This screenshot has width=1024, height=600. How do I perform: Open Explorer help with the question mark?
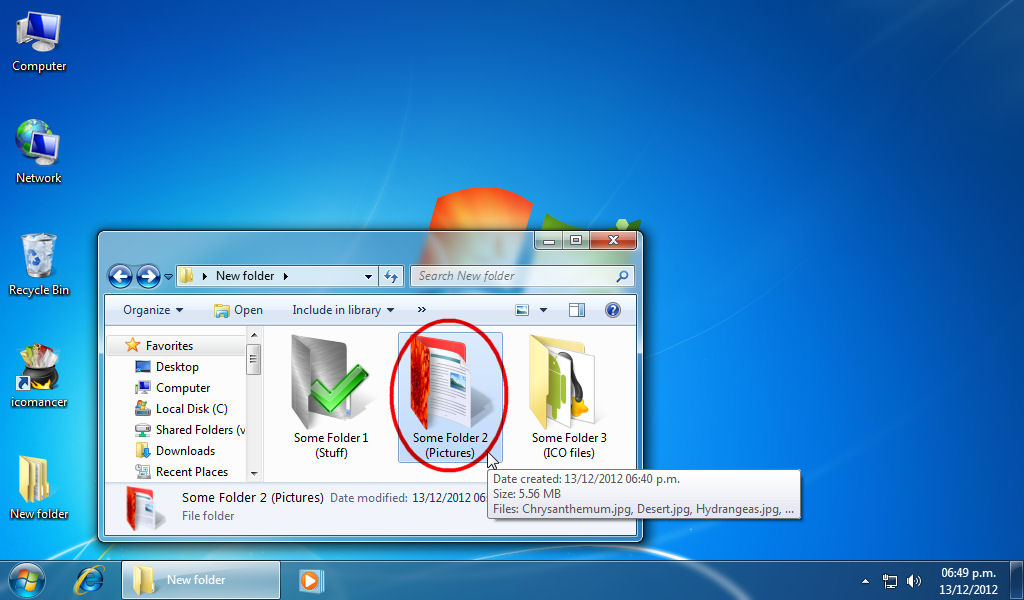(x=613, y=310)
